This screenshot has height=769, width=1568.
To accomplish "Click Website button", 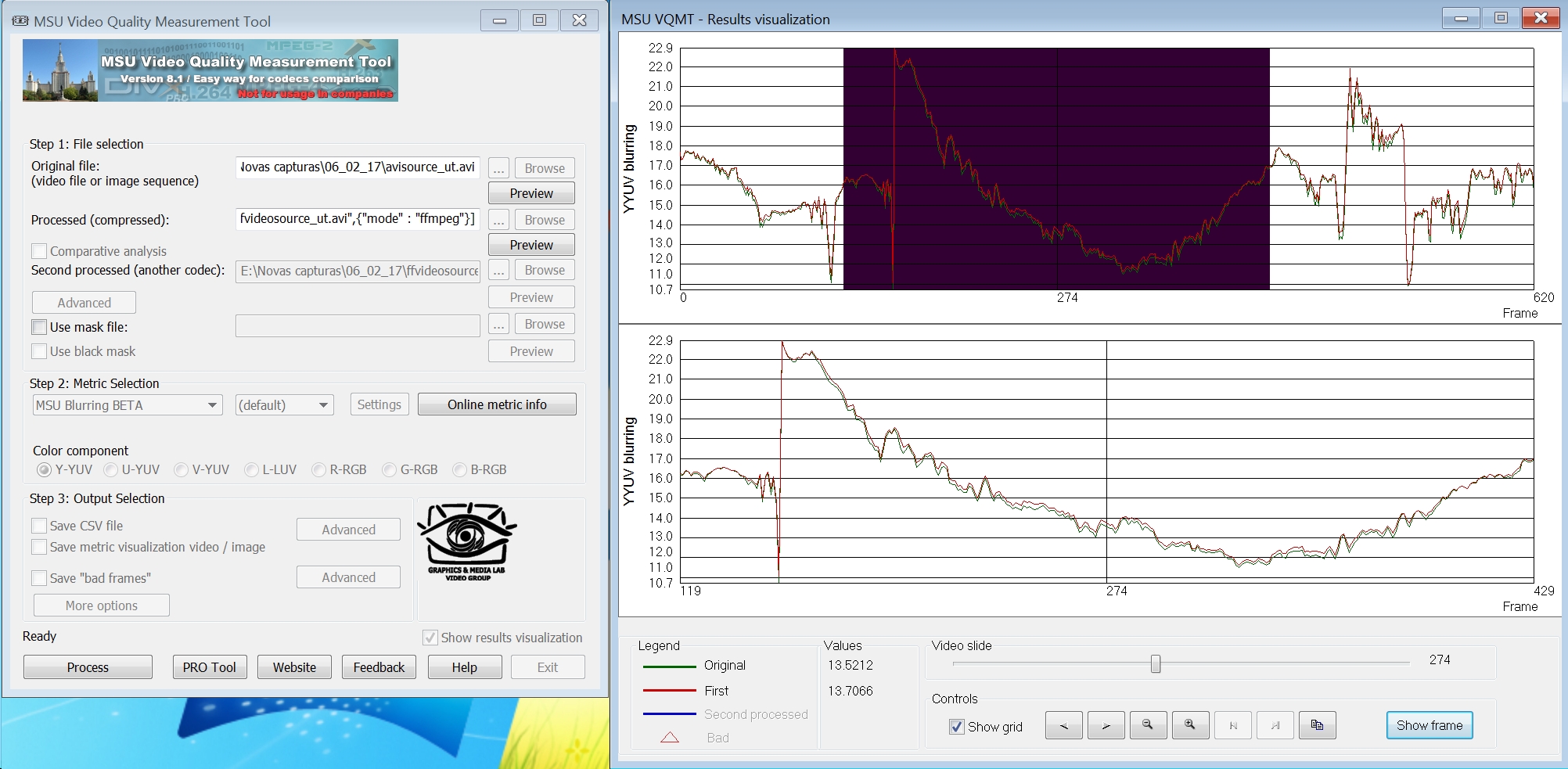I will point(294,667).
